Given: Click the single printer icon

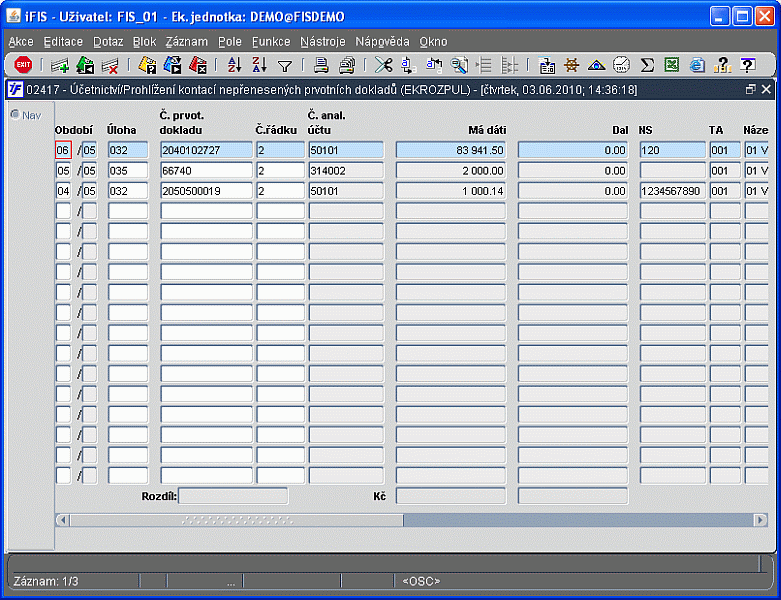Looking at the screenshot, I should pos(321,66).
